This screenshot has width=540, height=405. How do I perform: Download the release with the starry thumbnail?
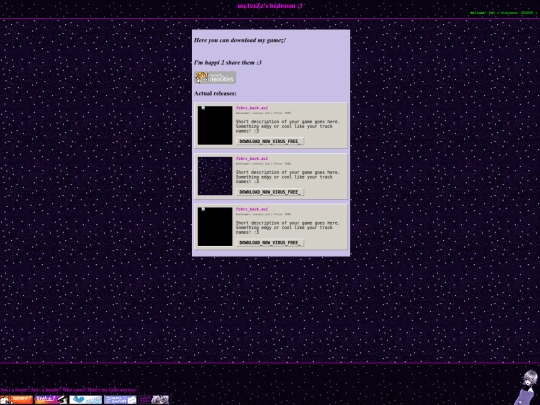270,192
